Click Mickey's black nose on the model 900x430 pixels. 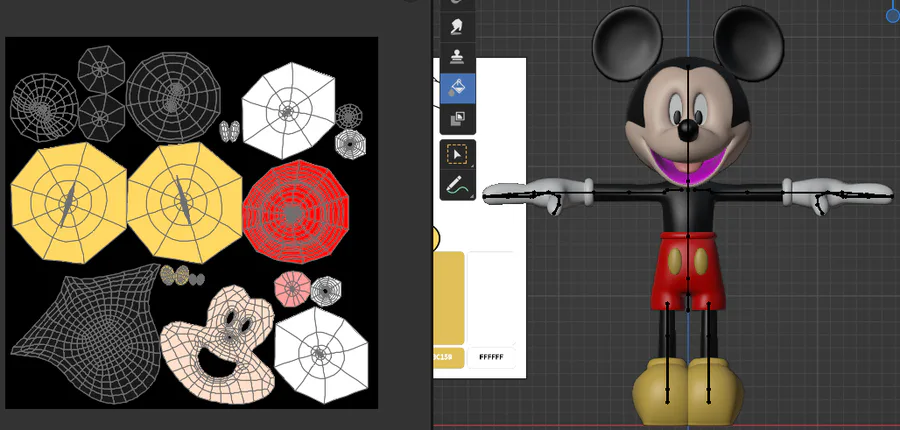[688, 129]
